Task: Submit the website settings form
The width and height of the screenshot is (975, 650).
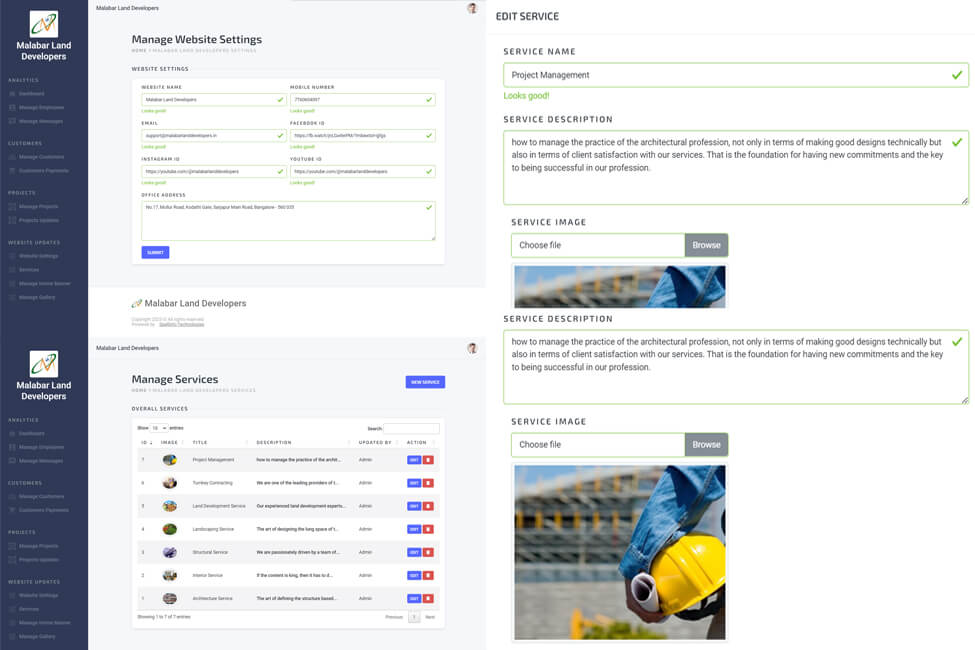Action: point(155,253)
